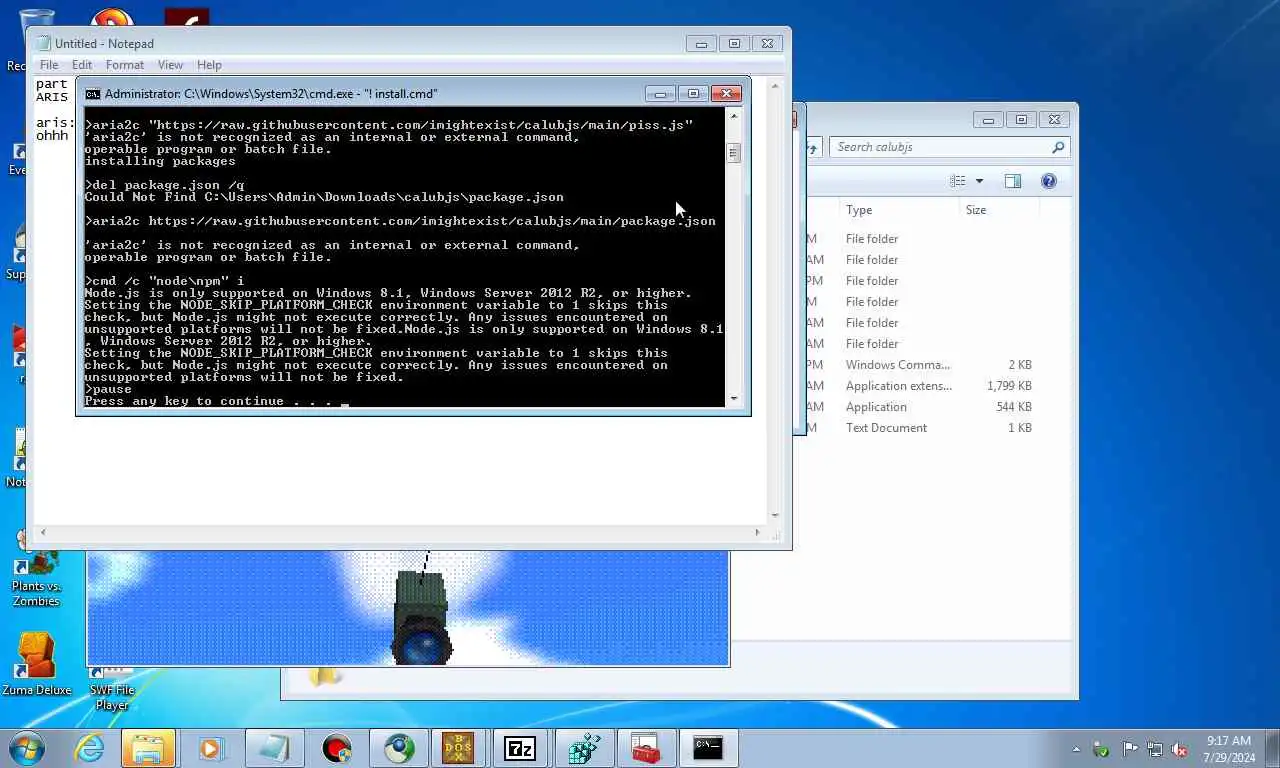Viewport: 1280px width, 768px height.
Task: Click the red toolbox taskbar icon
Action: 645,748
